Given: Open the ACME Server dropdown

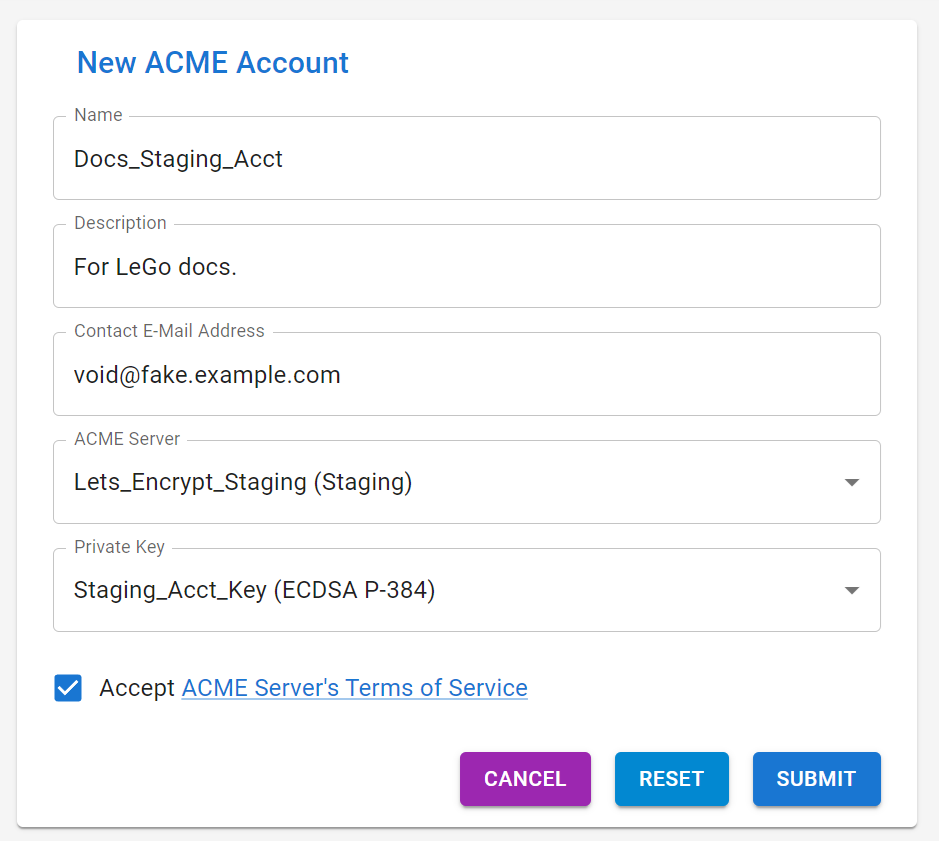Looking at the screenshot, I should [x=466, y=482].
